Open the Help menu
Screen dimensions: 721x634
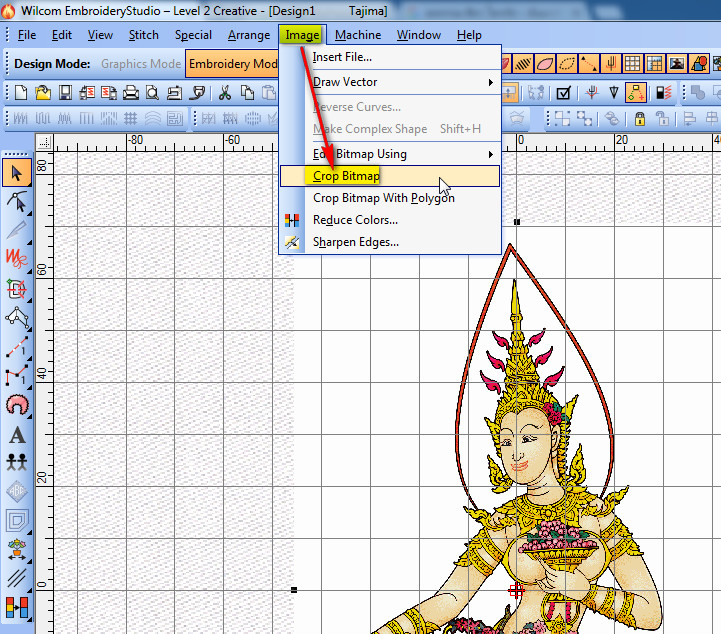469,35
